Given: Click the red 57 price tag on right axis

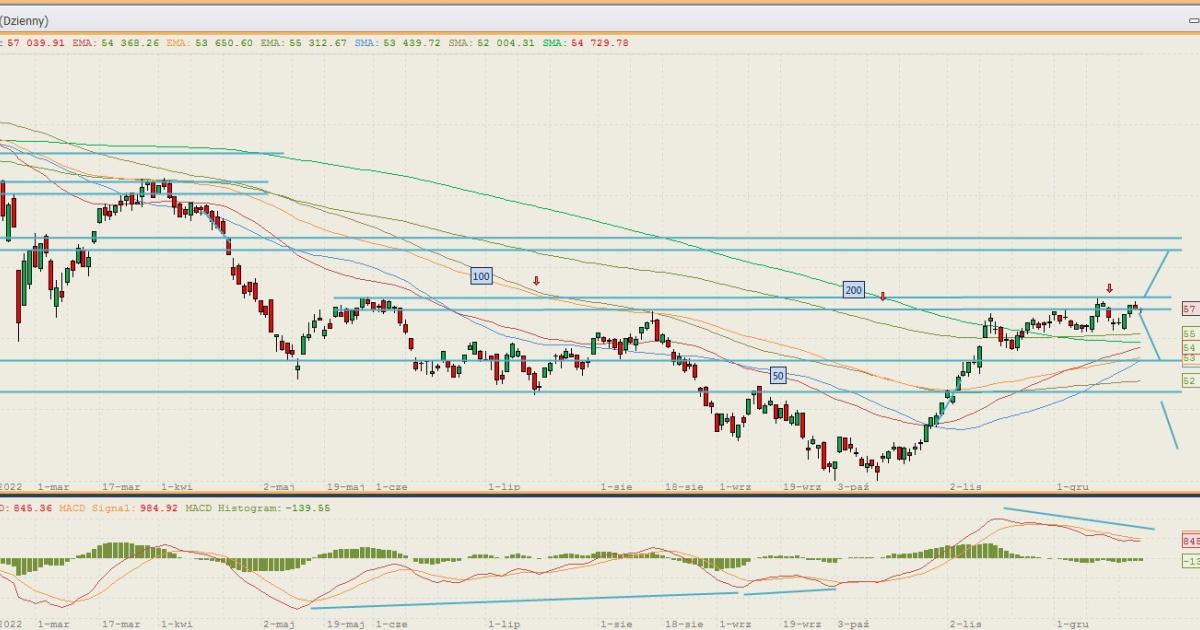Looking at the screenshot, I should pos(1190,310).
